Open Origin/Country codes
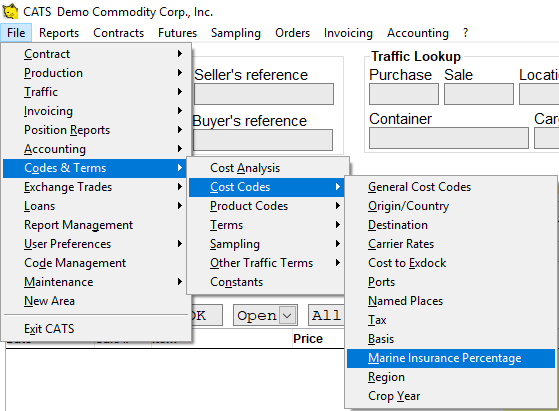This screenshot has width=559, height=411. [451, 206]
